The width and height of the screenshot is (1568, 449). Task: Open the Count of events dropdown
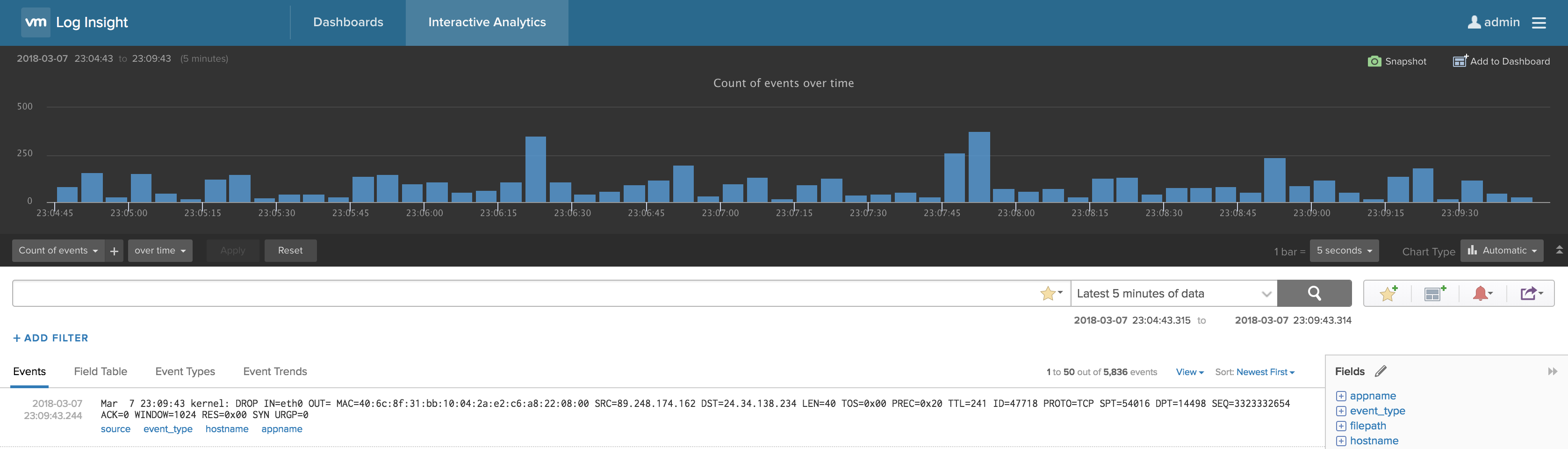click(x=58, y=250)
